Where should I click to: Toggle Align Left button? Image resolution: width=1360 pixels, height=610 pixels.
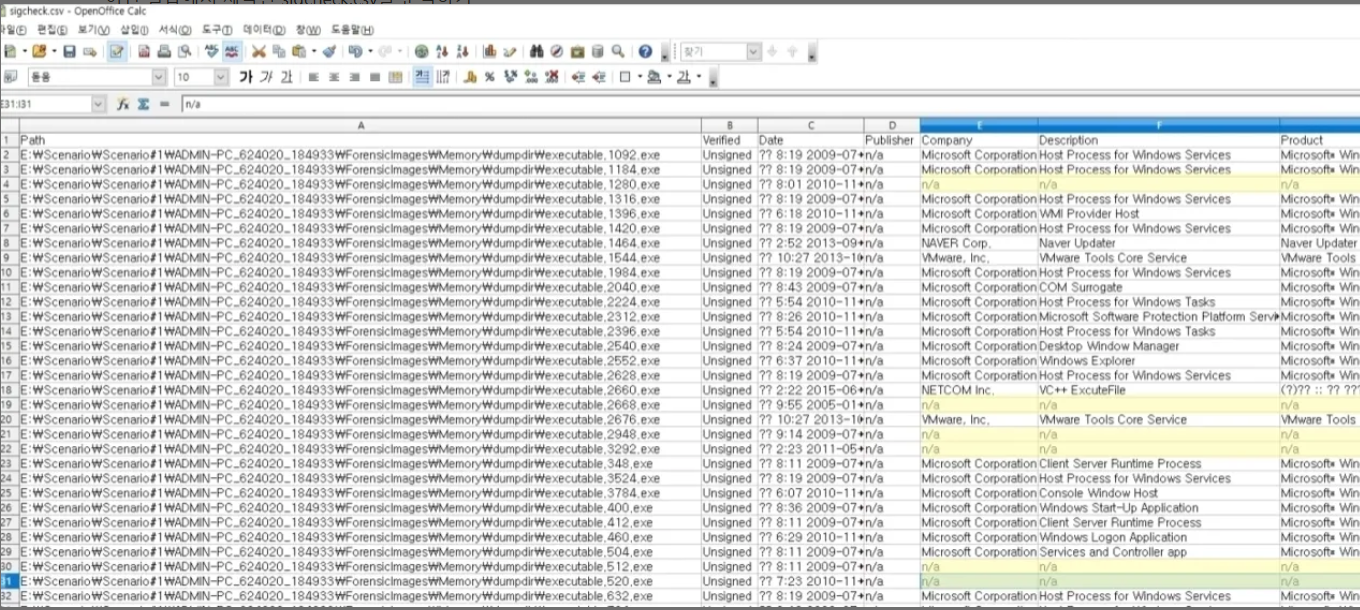313,77
